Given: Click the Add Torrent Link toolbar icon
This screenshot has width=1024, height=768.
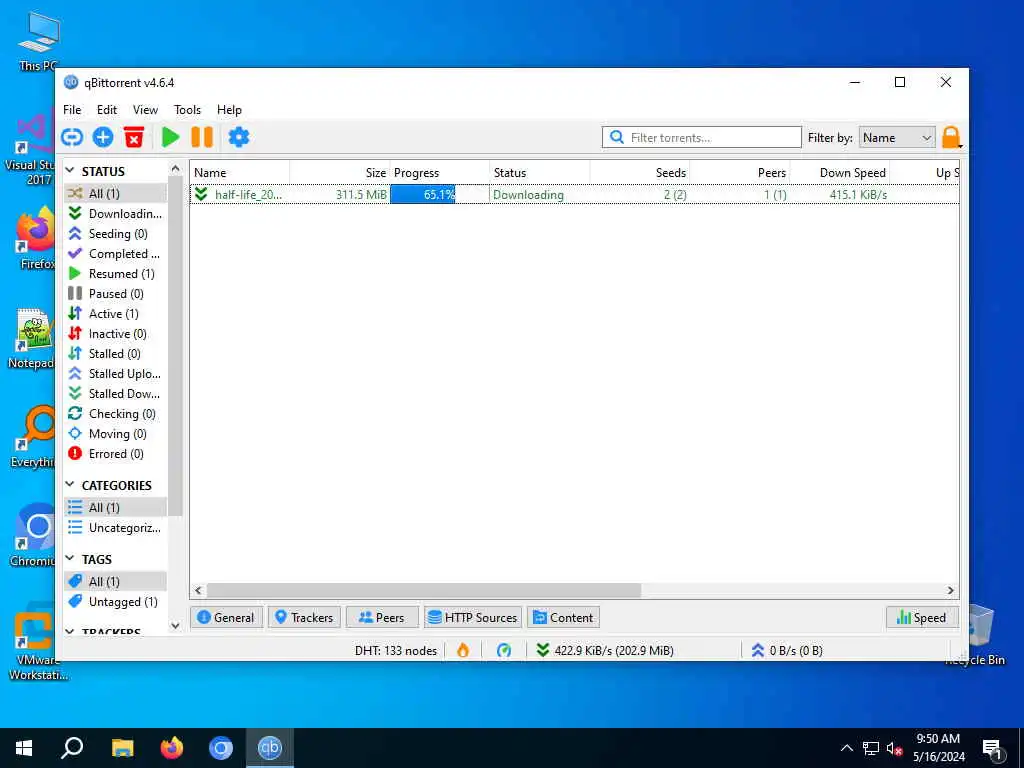Looking at the screenshot, I should [72, 137].
